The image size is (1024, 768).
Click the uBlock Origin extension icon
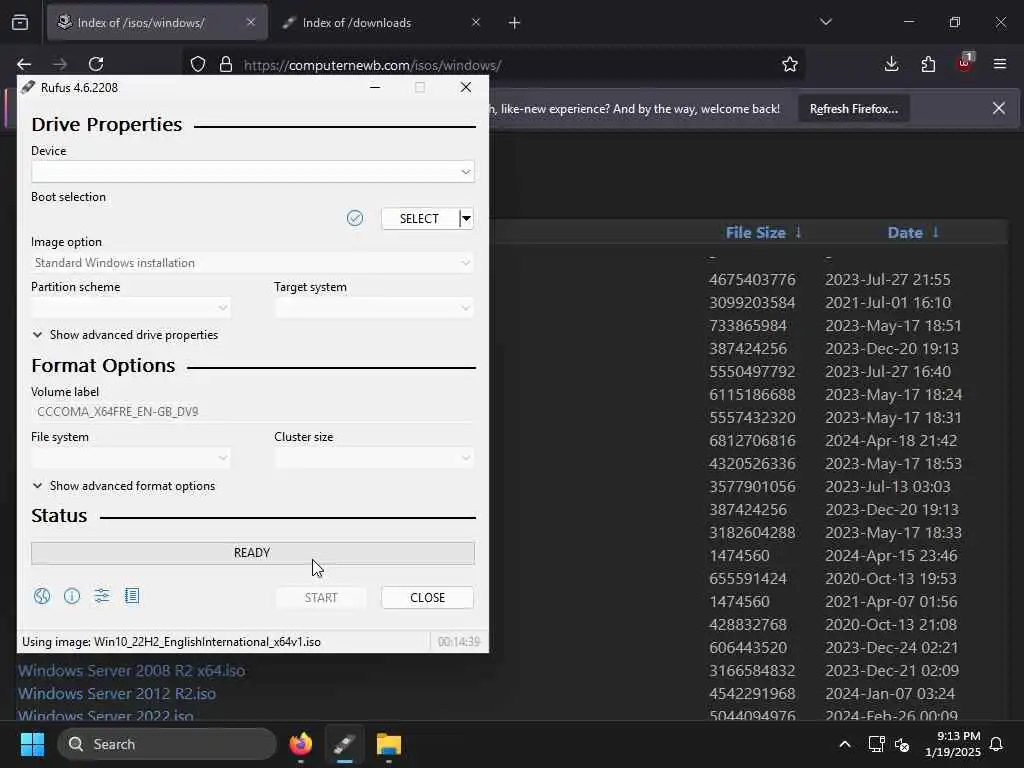965,63
